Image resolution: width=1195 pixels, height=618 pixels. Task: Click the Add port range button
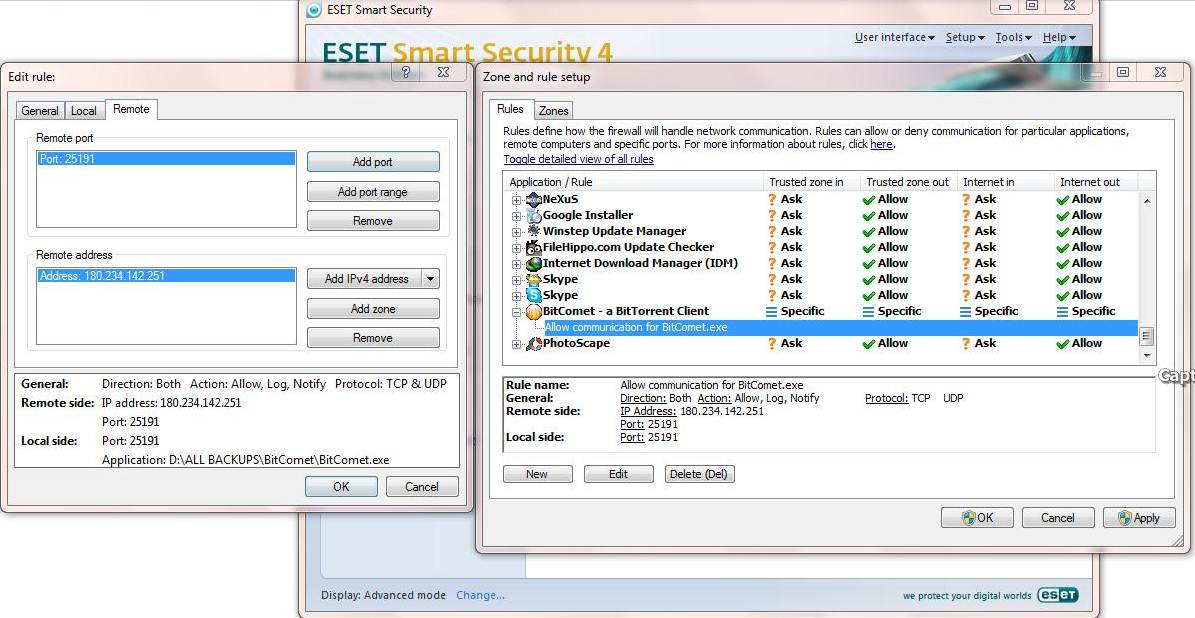click(x=373, y=191)
